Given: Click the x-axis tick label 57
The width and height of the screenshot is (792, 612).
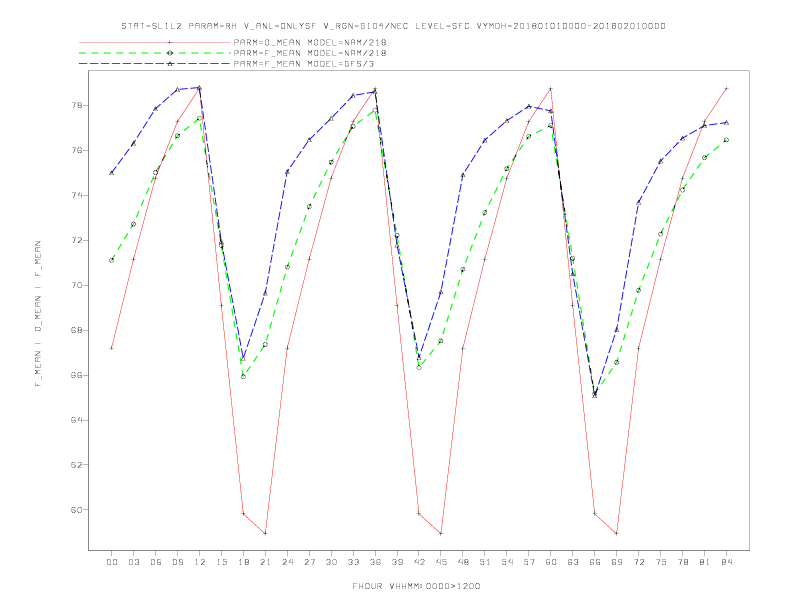Looking at the screenshot, I should tap(529, 562).
